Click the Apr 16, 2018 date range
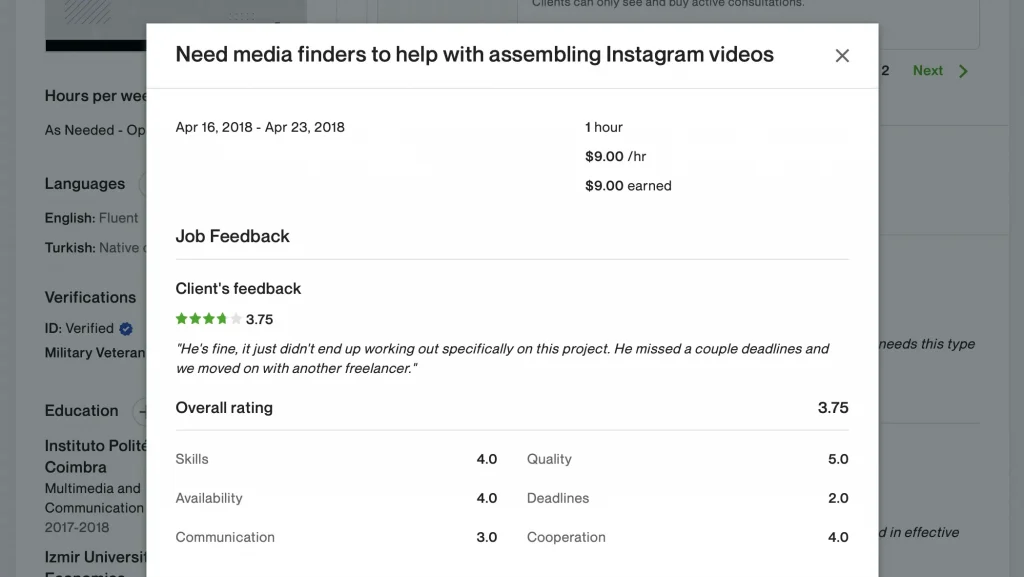Screen dimensions: 1024x577 click(x=260, y=127)
